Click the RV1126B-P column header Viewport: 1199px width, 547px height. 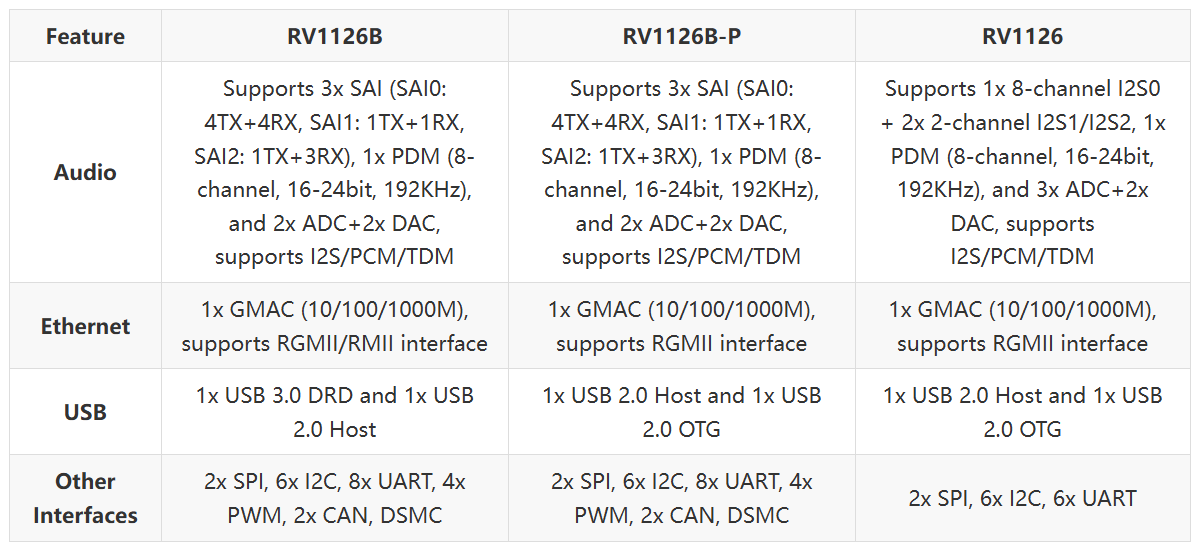[681, 37]
